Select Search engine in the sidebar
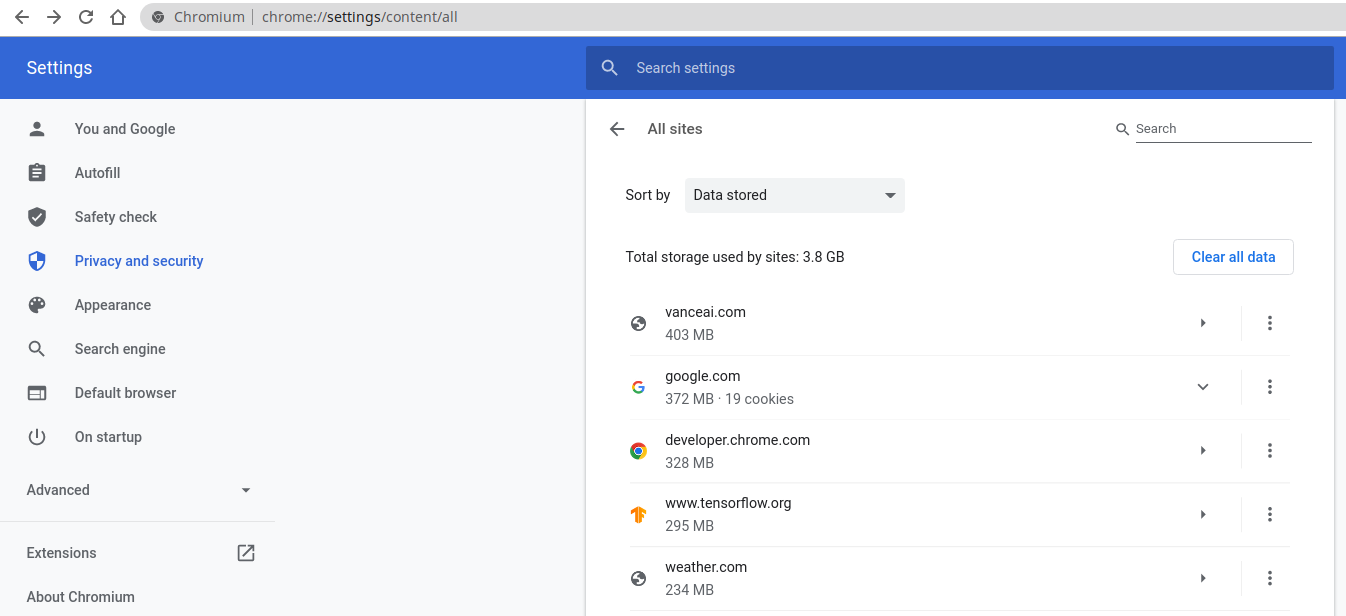 pyautogui.click(x=120, y=349)
